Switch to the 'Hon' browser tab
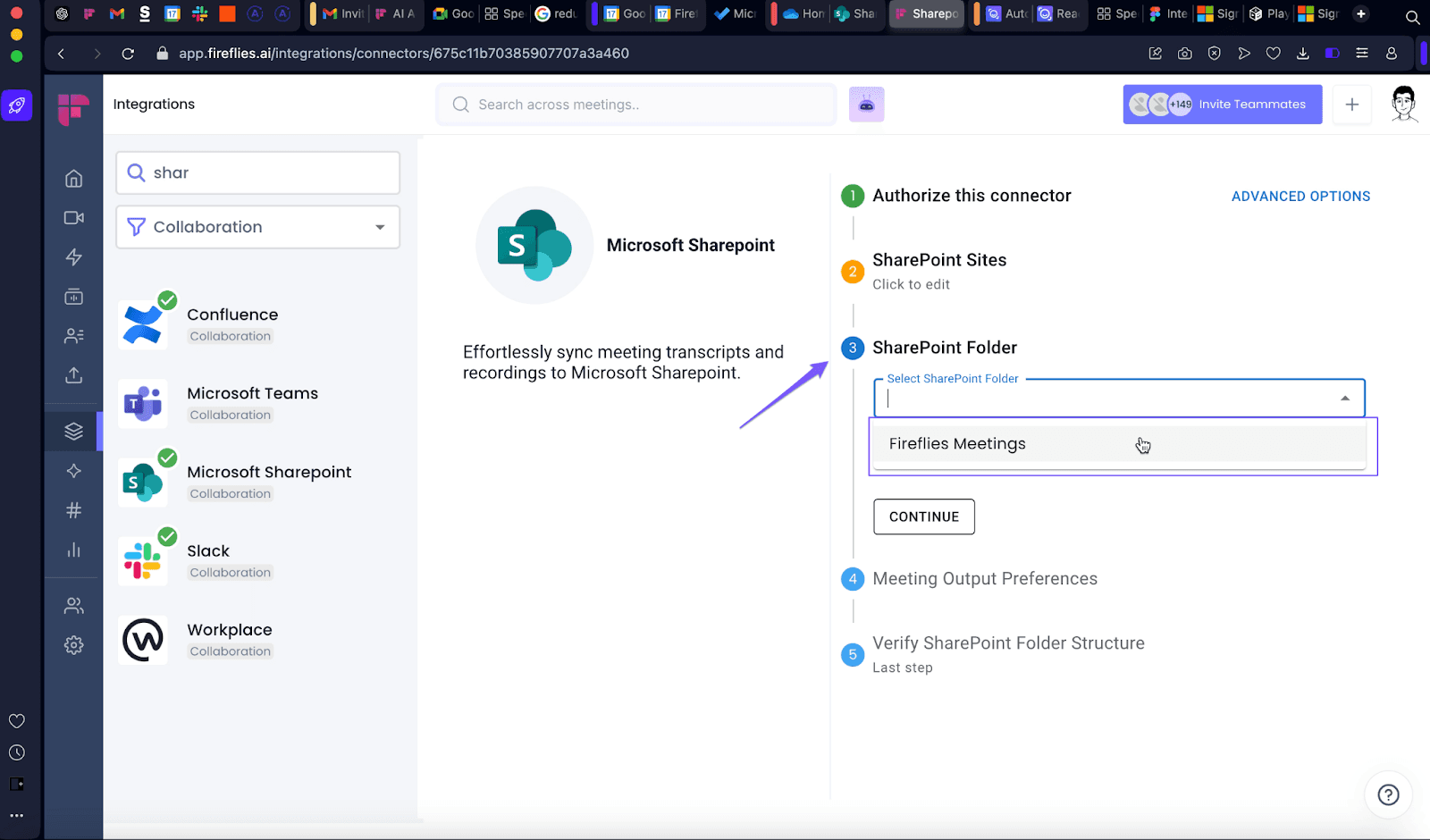This screenshot has width=1430, height=840. click(803, 14)
